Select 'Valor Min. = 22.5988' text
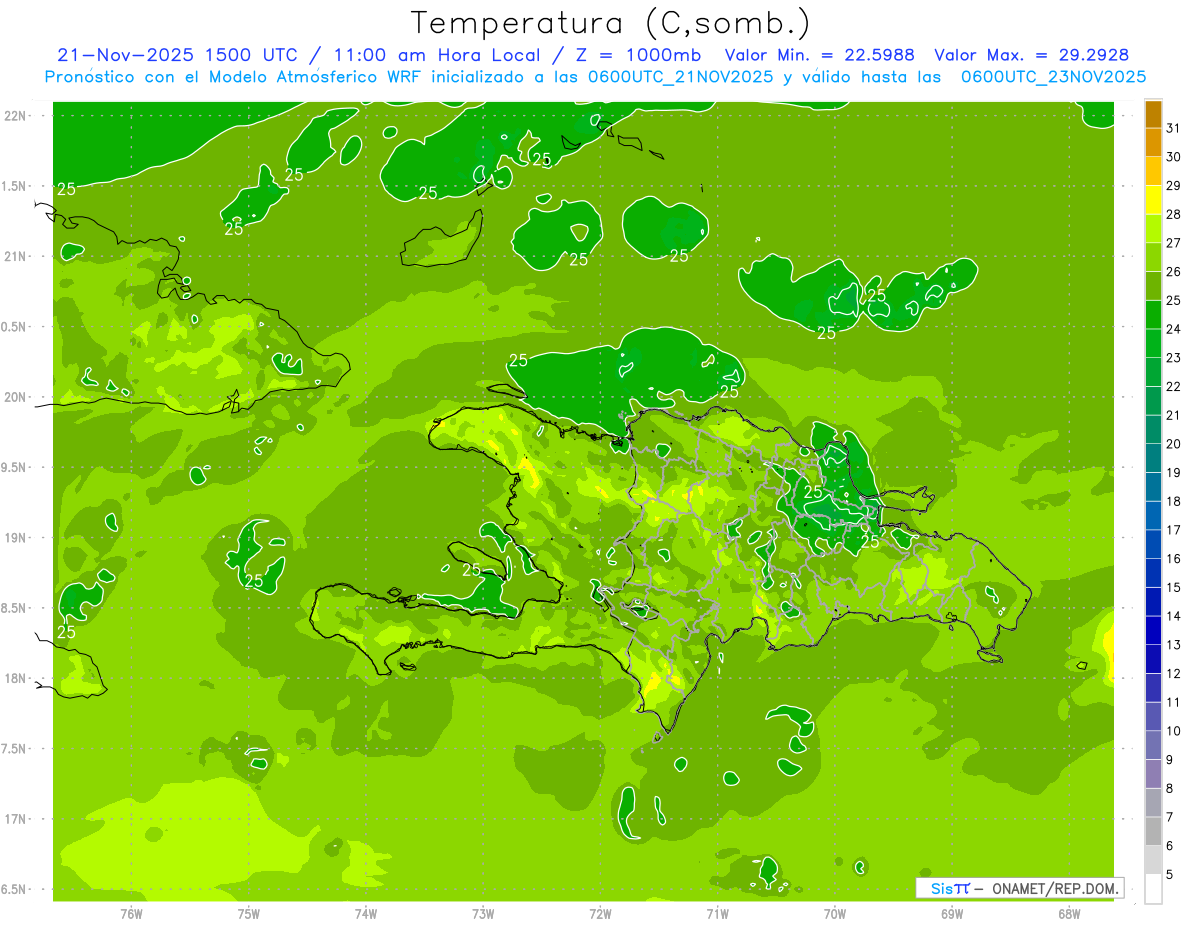The width and height of the screenshot is (1200, 927). 819,55
